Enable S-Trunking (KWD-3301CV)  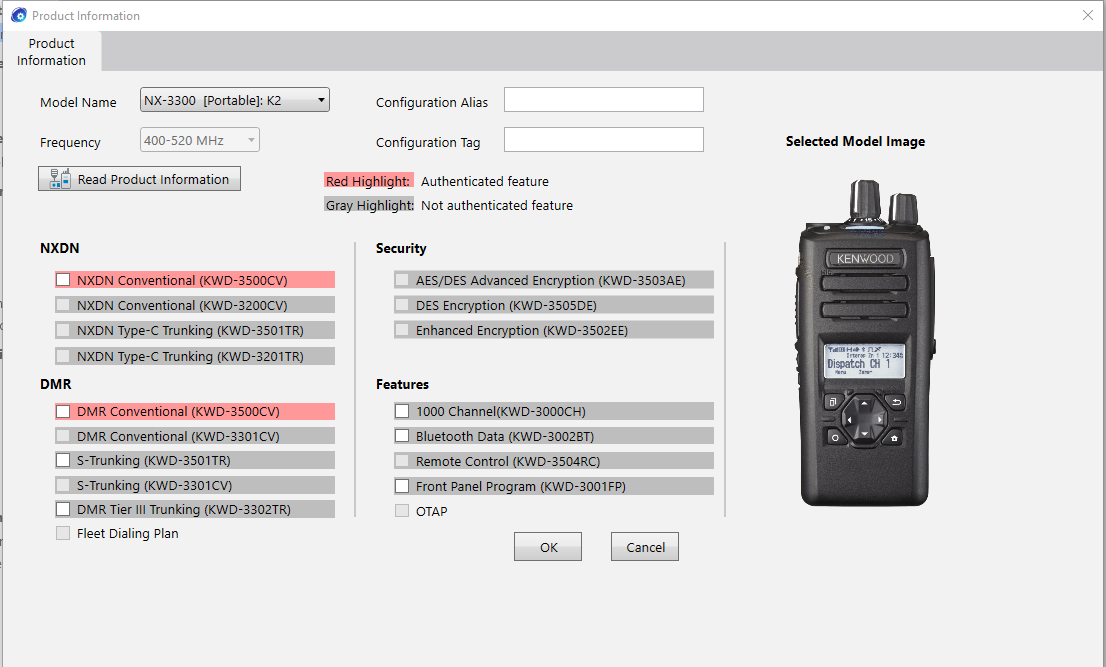point(63,485)
